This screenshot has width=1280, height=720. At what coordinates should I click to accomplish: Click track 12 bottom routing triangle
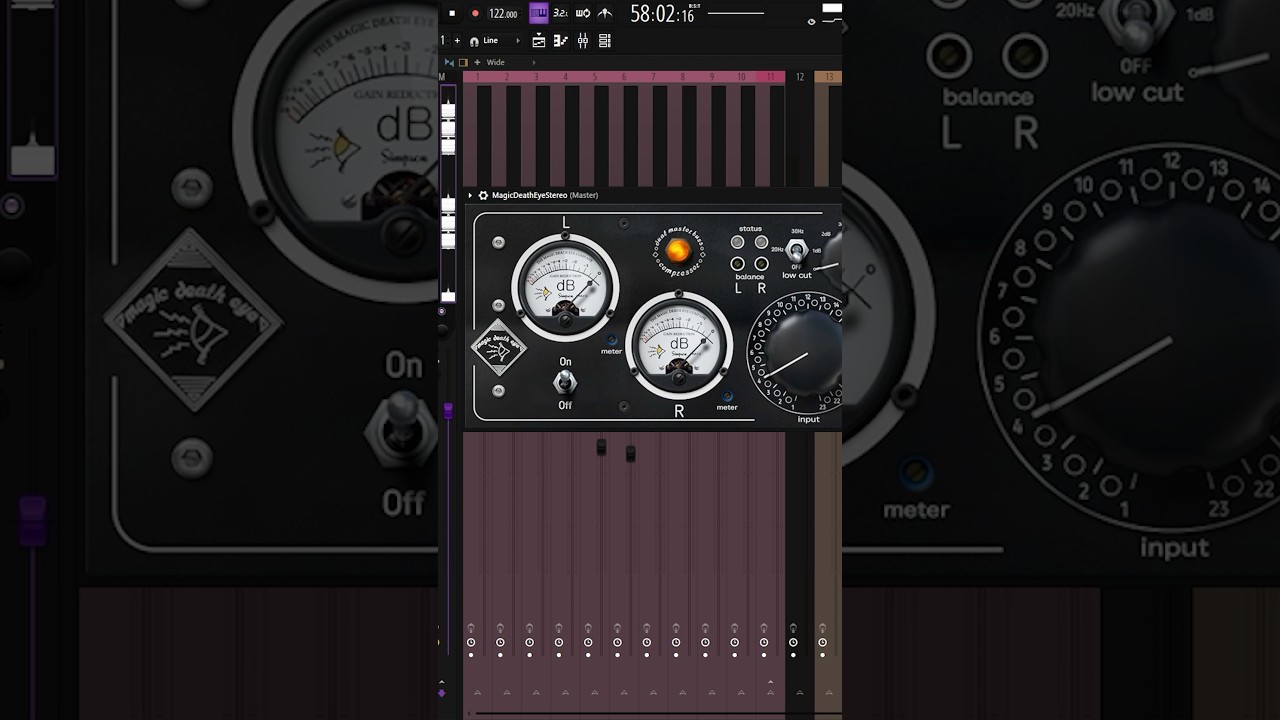(799, 693)
